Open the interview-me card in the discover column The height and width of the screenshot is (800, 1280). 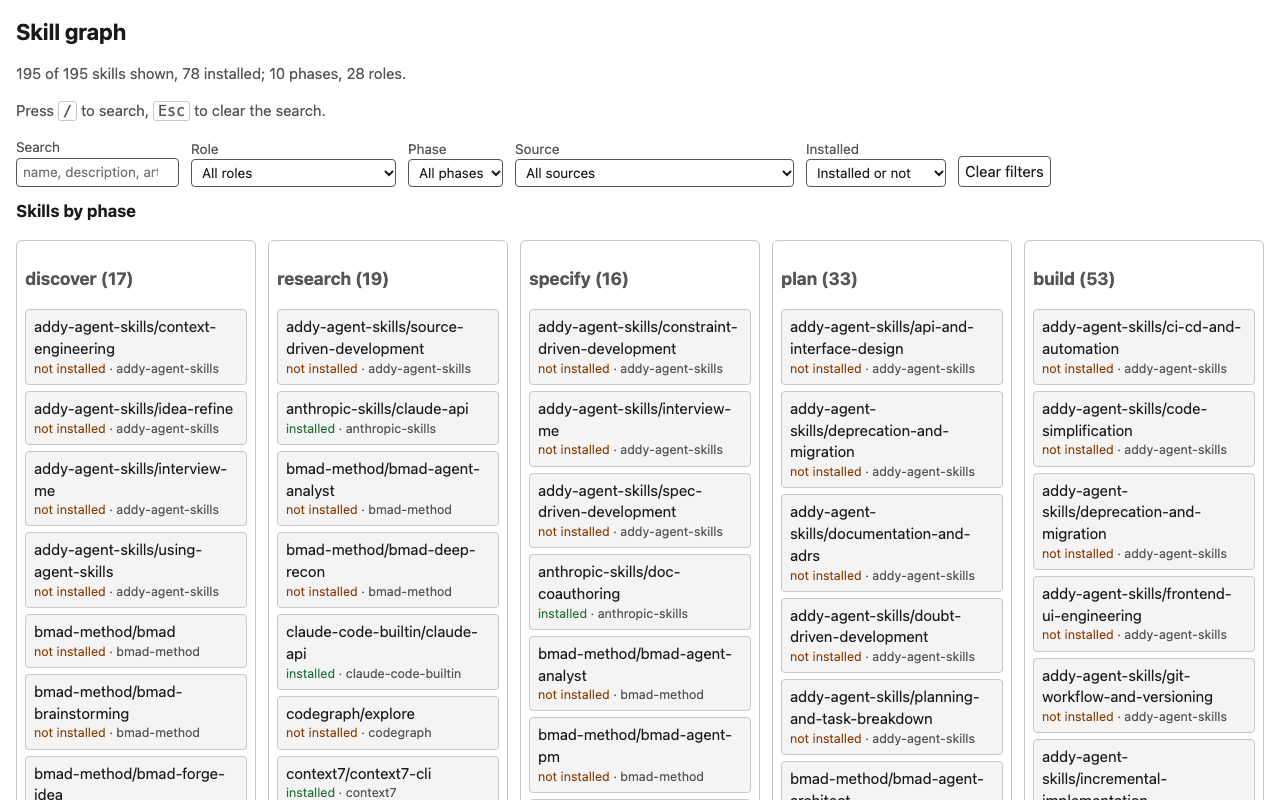click(x=136, y=489)
